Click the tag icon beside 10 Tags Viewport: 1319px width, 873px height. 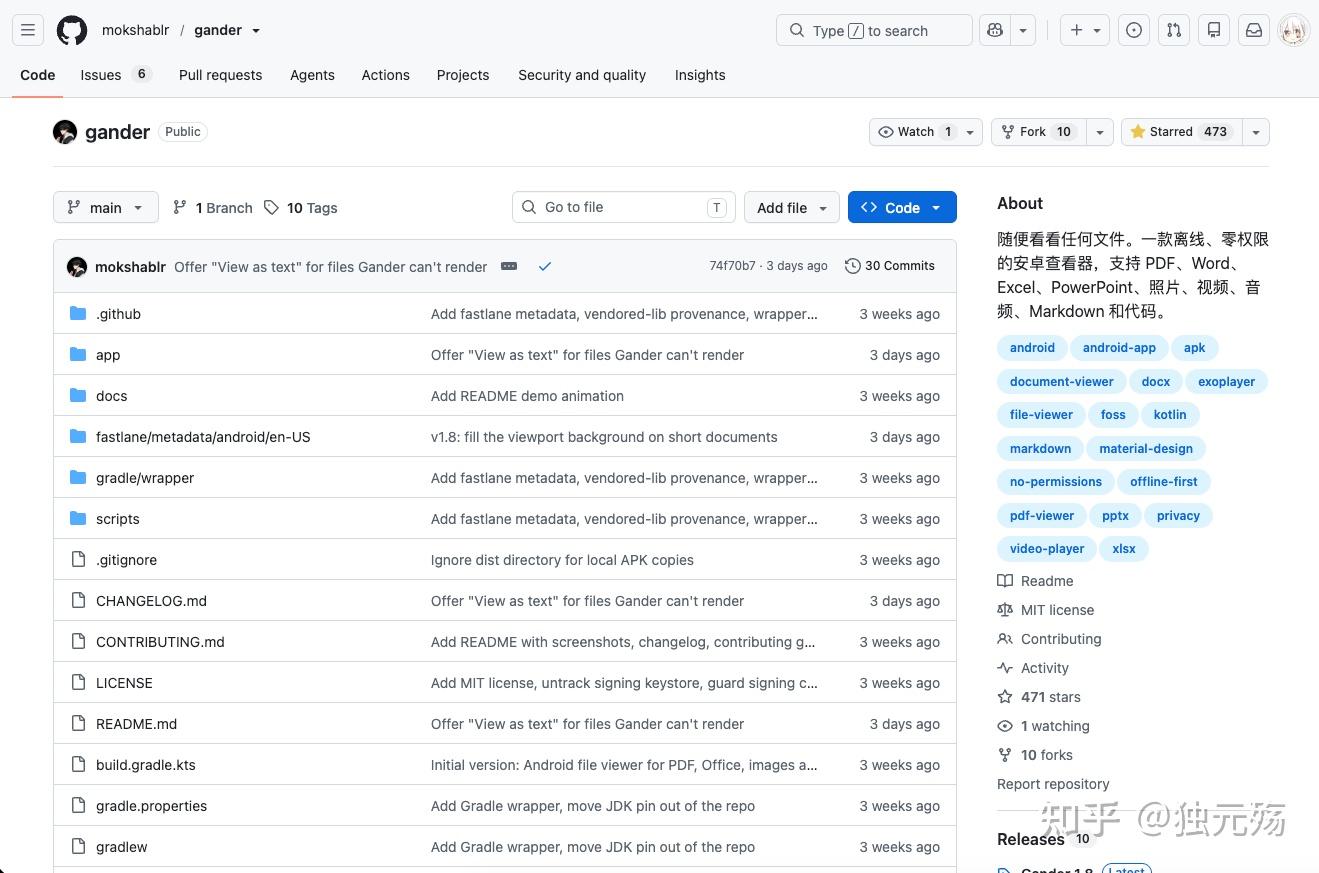(271, 207)
